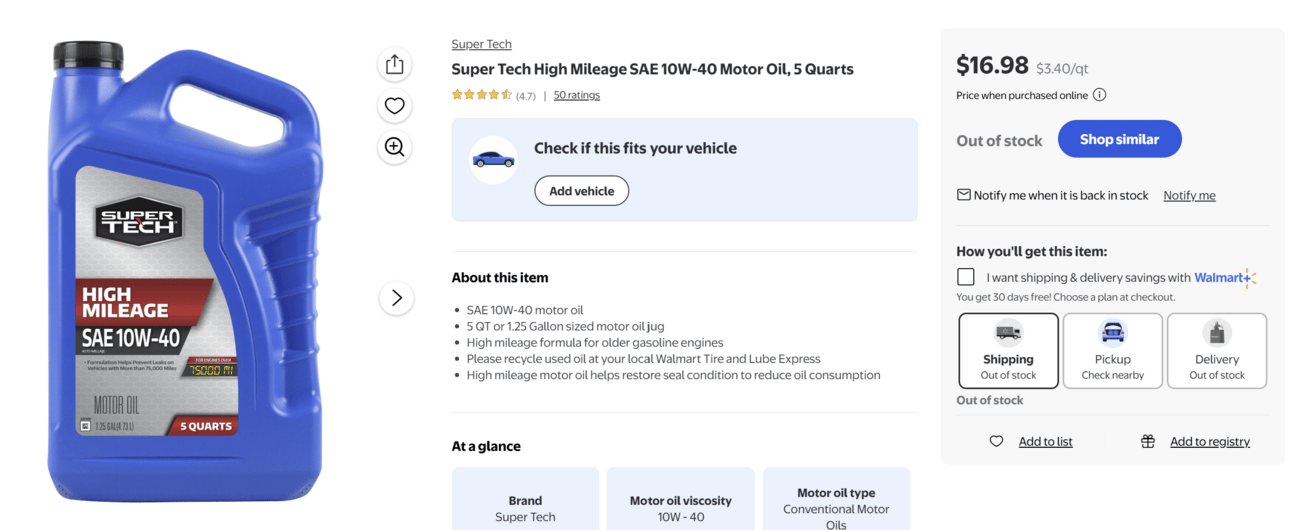Open the Super Tech brand link

(481, 44)
